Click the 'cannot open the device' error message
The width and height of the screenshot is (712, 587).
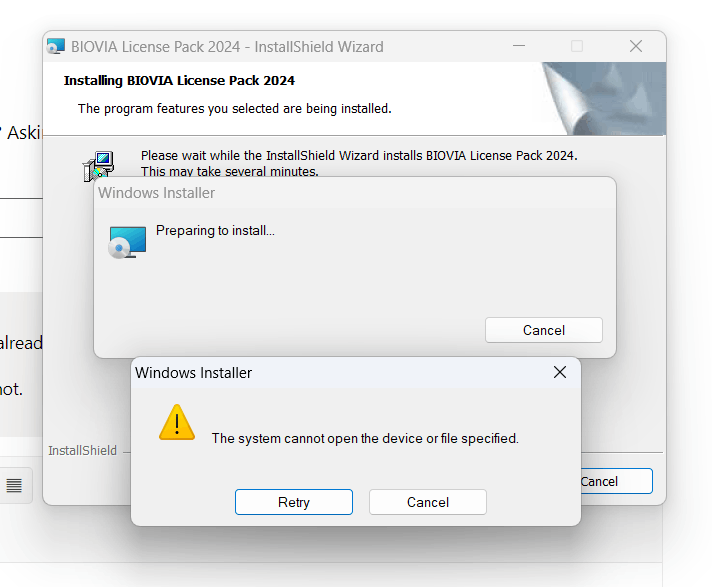pyautogui.click(x=365, y=439)
